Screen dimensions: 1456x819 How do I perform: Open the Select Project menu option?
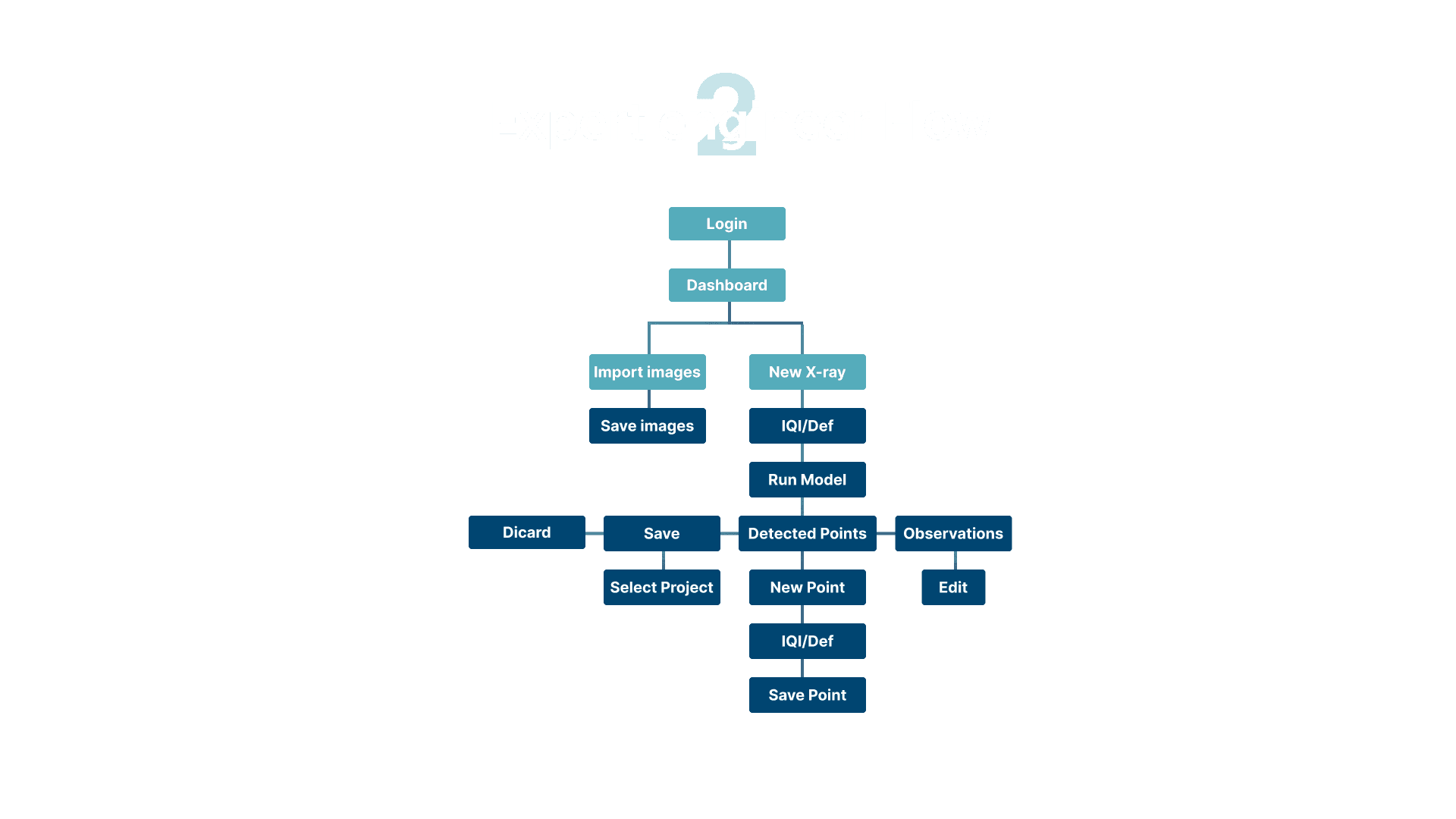[661, 587]
